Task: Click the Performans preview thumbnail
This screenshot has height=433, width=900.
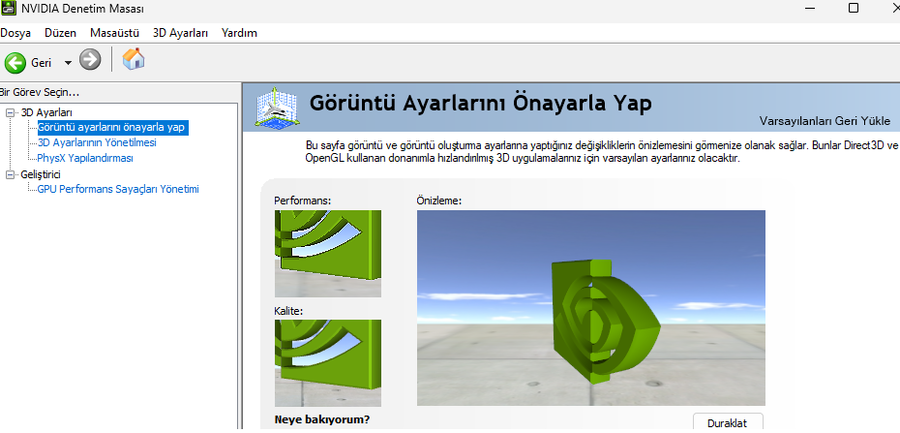Action: coord(328,253)
